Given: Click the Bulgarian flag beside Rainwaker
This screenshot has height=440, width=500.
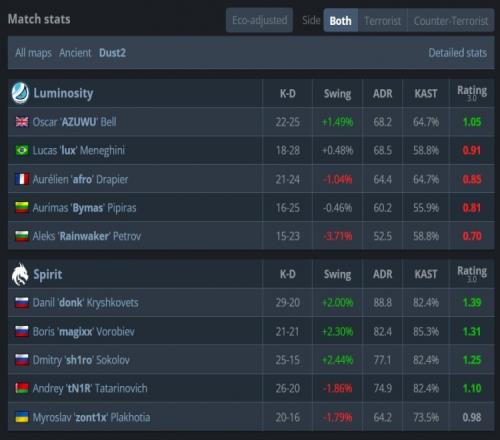Looking at the screenshot, I should 22,236.
